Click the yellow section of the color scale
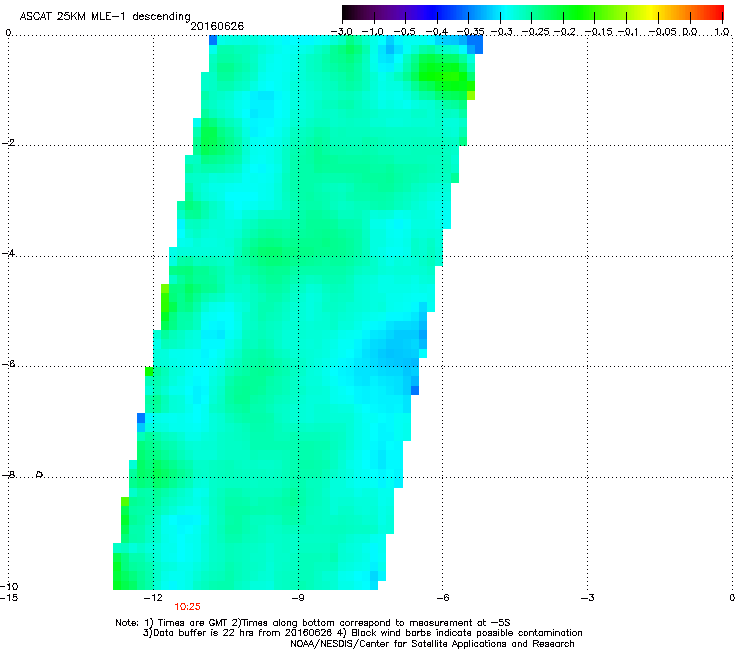This screenshot has width=740, height=650. tap(651, 12)
